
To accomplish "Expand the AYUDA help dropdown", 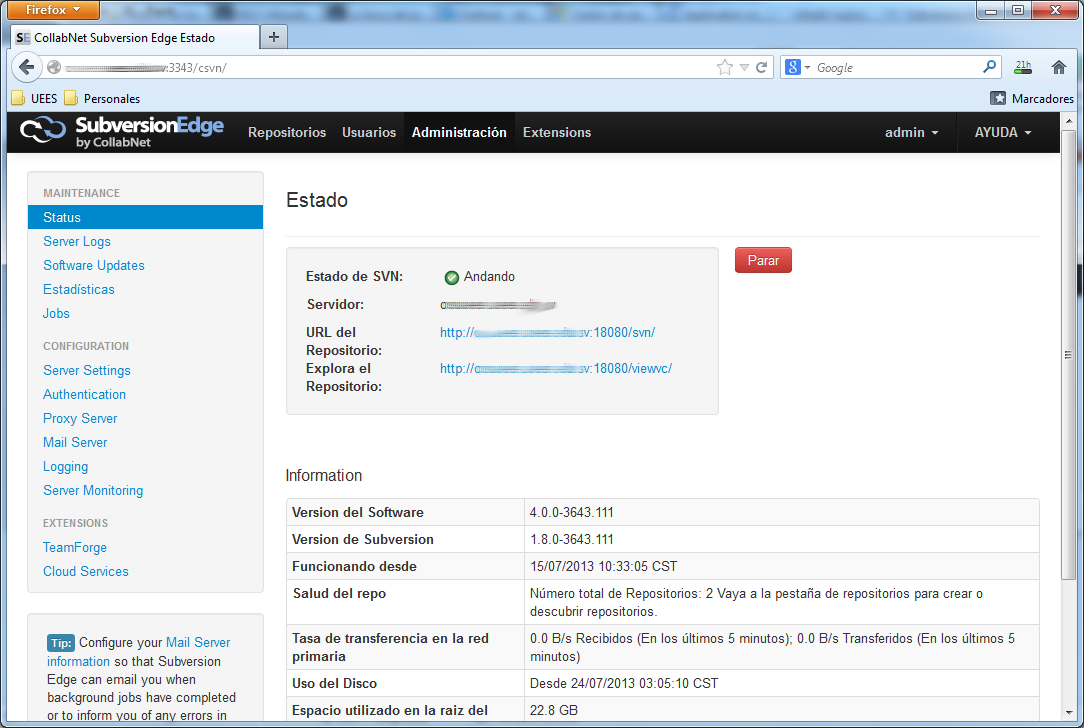I will pyautogui.click(x=1002, y=132).
